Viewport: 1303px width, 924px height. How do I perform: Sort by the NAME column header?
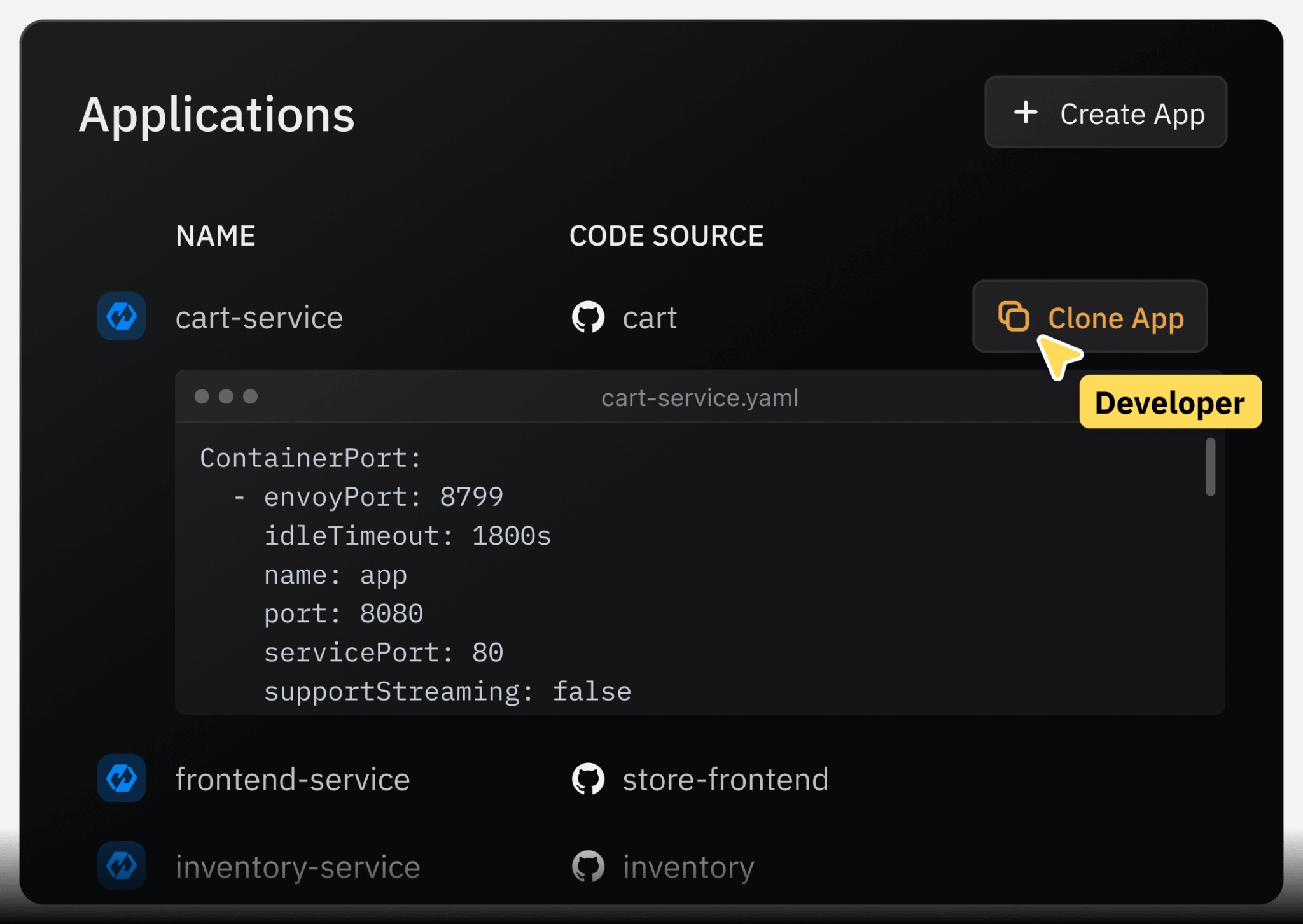(x=216, y=235)
